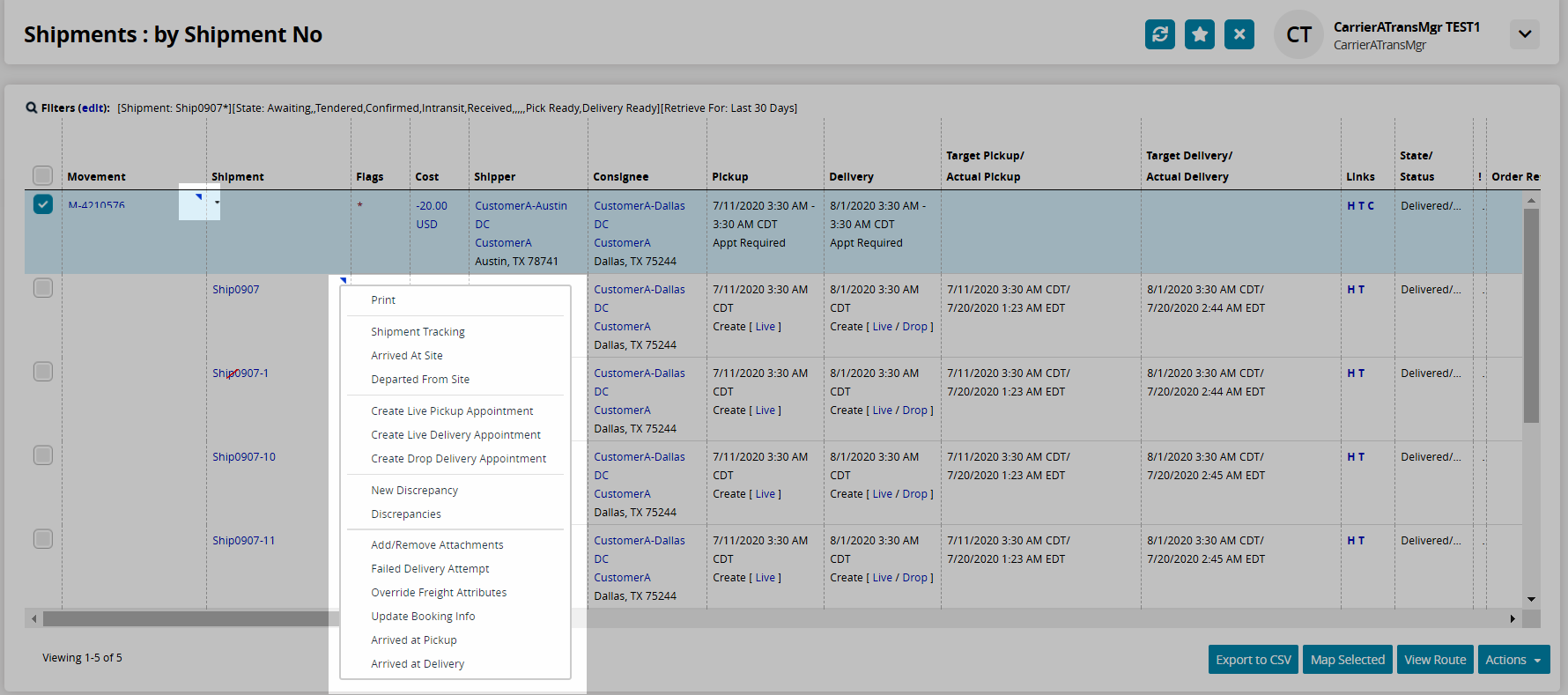Click the star favorites icon

coord(1199,34)
